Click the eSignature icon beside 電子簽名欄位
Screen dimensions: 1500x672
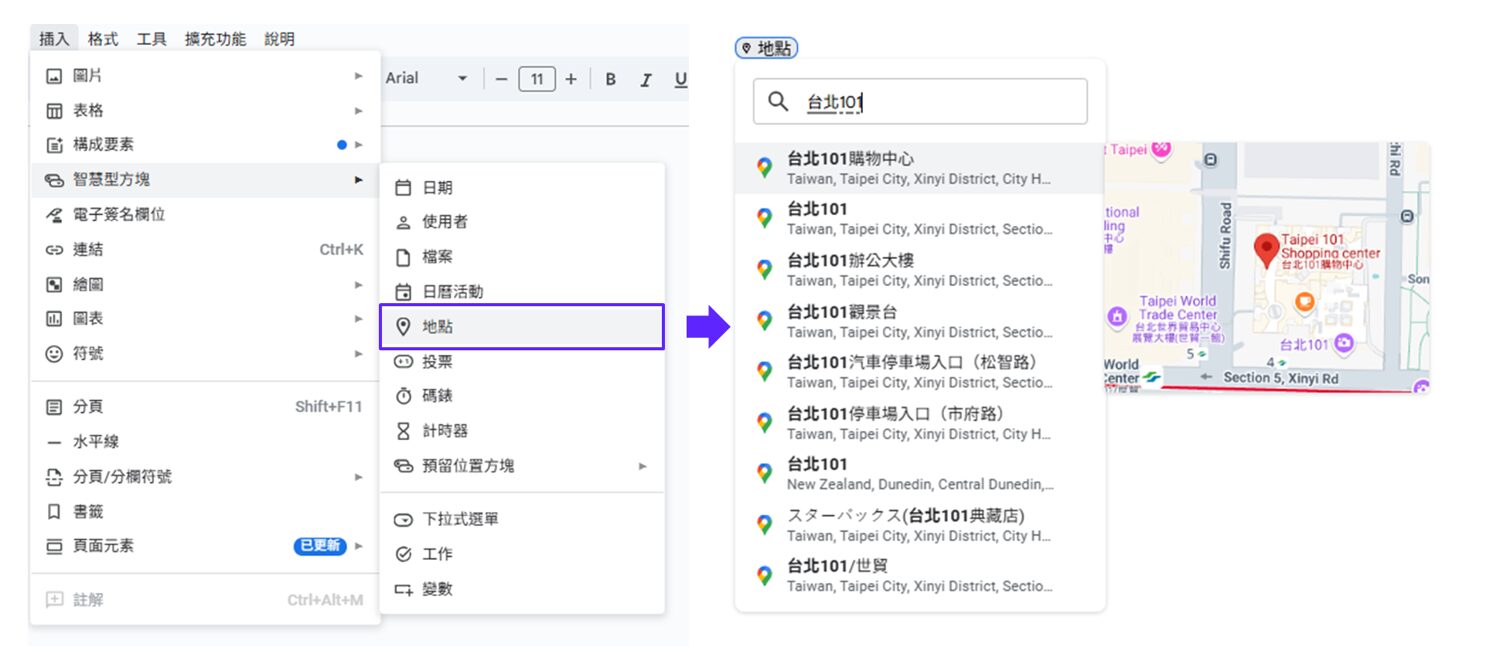click(x=54, y=215)
